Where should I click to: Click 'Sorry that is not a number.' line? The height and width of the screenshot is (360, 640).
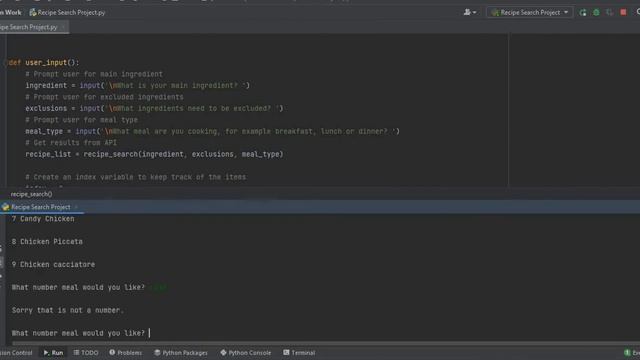click(x=67, y=310)
